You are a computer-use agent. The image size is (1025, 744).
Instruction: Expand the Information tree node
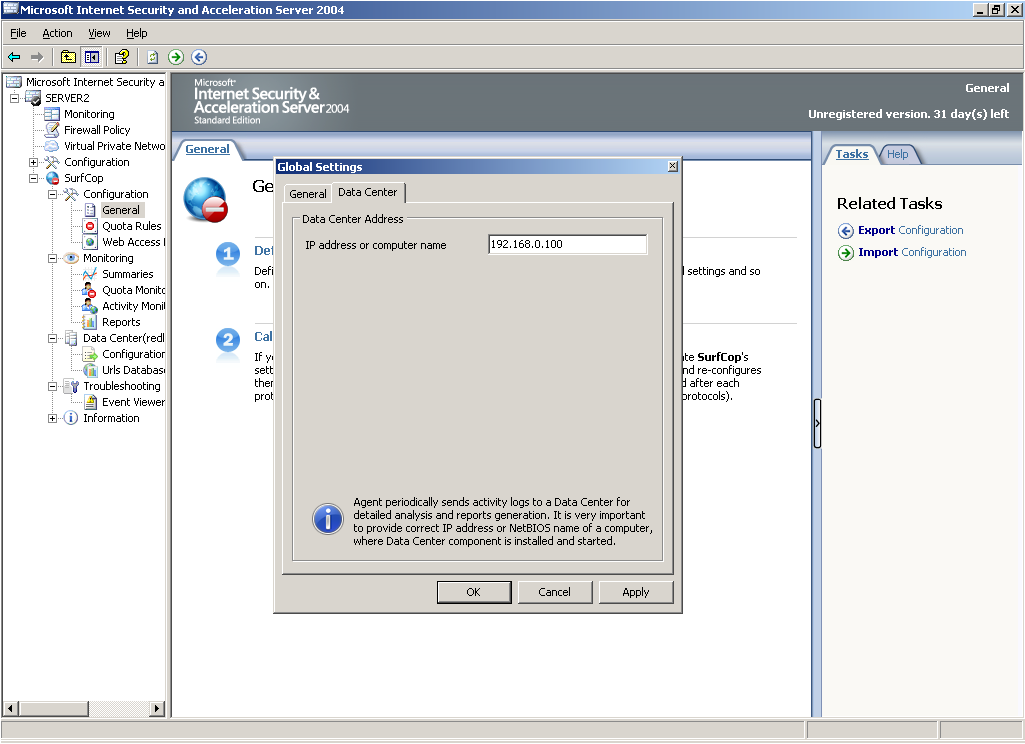coord(52,418)
